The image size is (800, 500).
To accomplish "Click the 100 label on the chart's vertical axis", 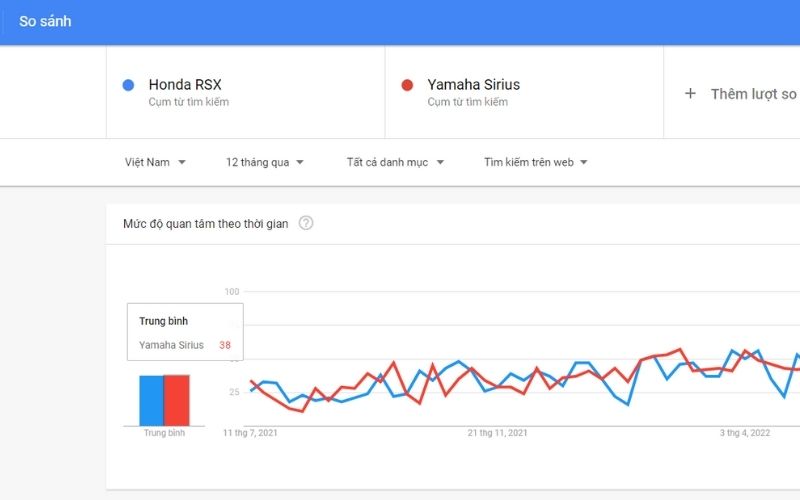I will [232, 292].
